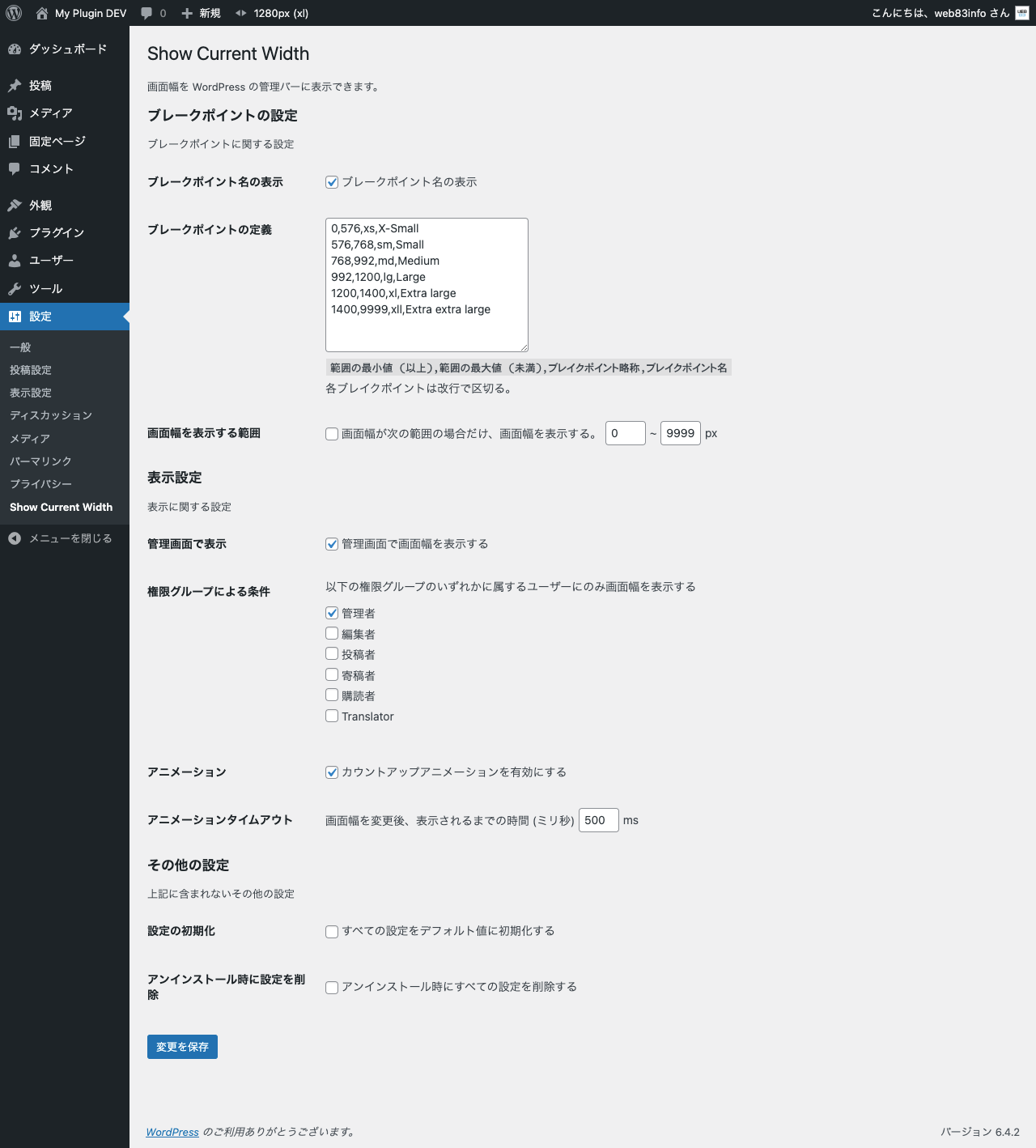
Task: Click the バージョン 6.4.2 footer text
Action: tap(980, 1132)
